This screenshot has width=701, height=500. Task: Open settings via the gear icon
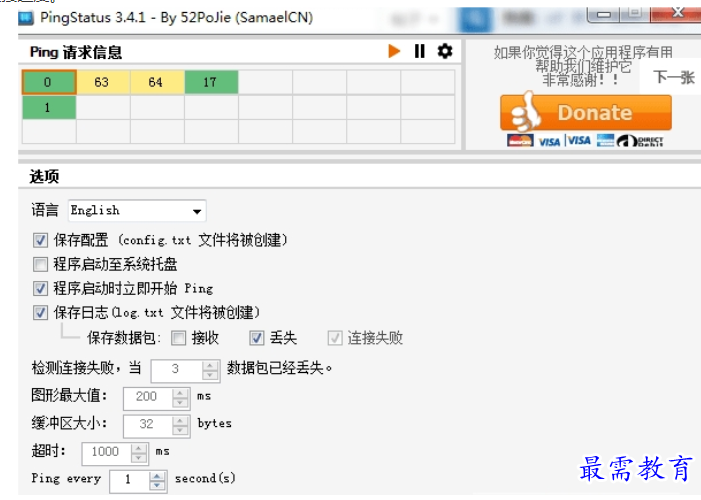click(x=445, y=51)
